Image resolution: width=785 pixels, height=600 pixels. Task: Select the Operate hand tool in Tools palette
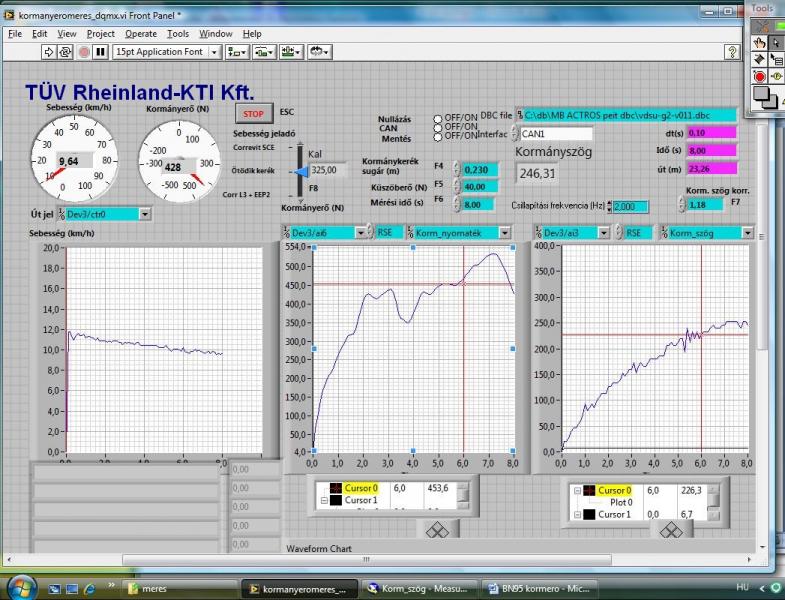point(759,43)
